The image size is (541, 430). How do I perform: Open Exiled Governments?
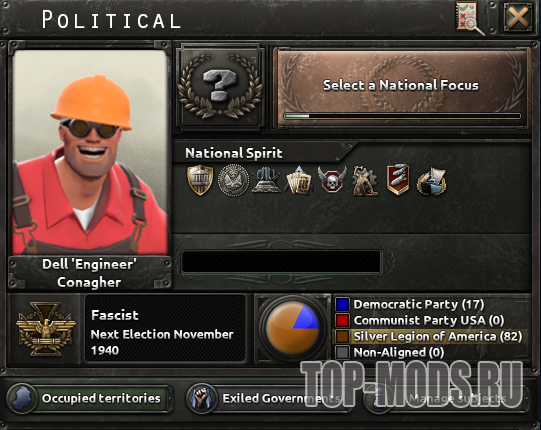[266, 399]
